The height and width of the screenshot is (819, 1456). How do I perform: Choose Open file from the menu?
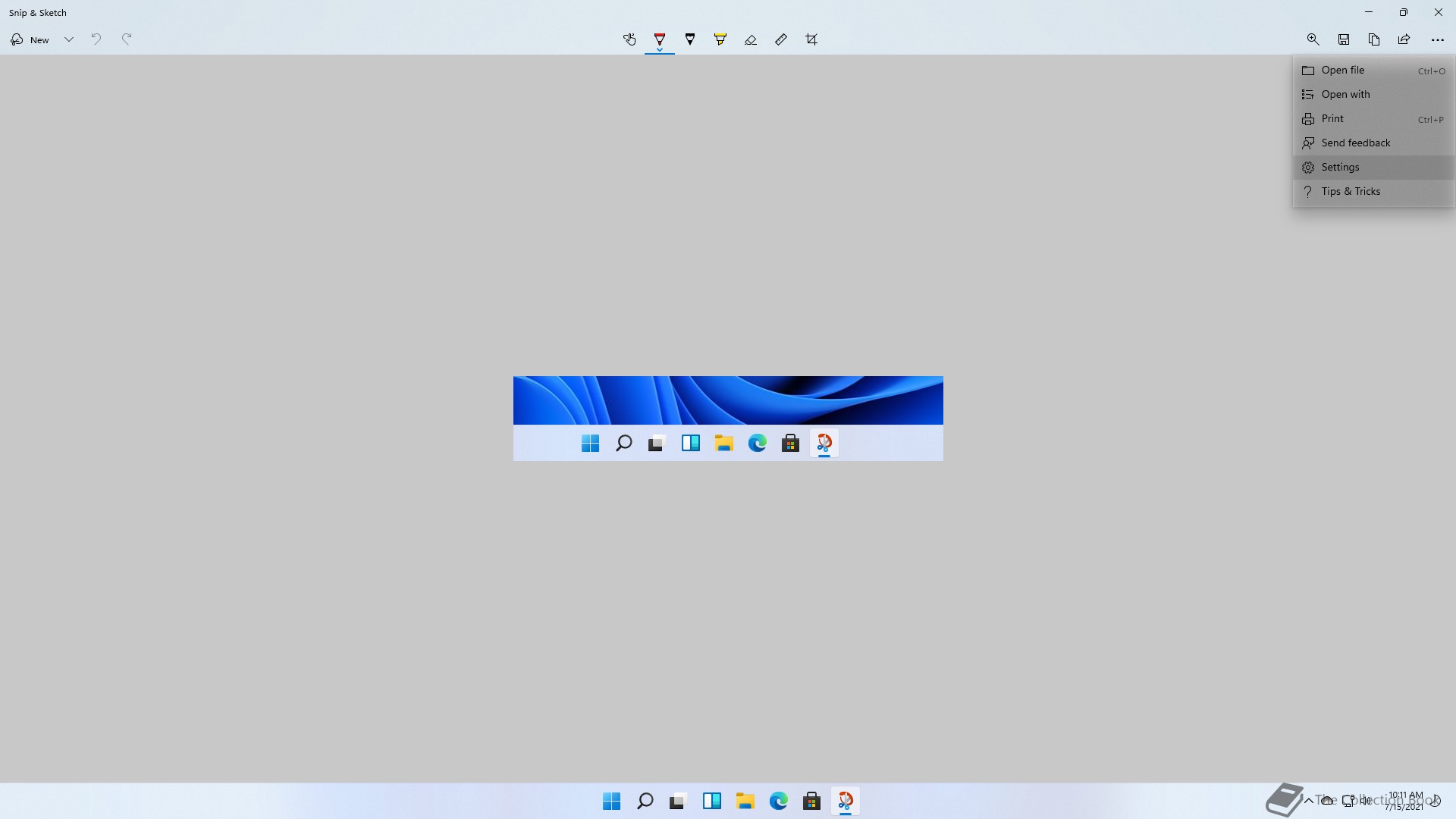coord(1373,71)
